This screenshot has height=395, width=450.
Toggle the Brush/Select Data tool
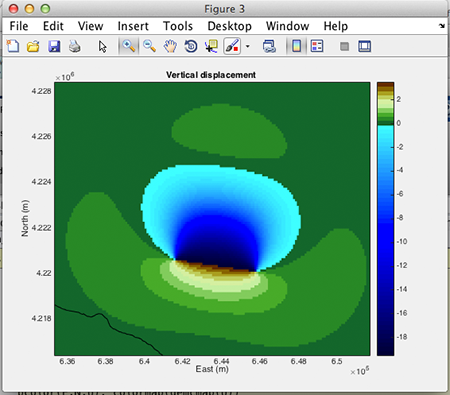232,46
